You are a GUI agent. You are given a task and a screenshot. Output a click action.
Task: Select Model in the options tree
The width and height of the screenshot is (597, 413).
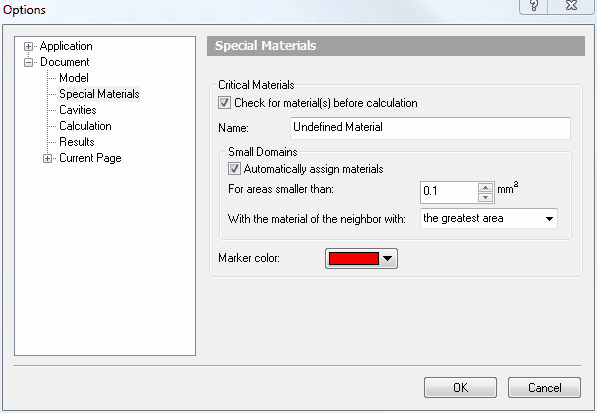click(74, 78)
